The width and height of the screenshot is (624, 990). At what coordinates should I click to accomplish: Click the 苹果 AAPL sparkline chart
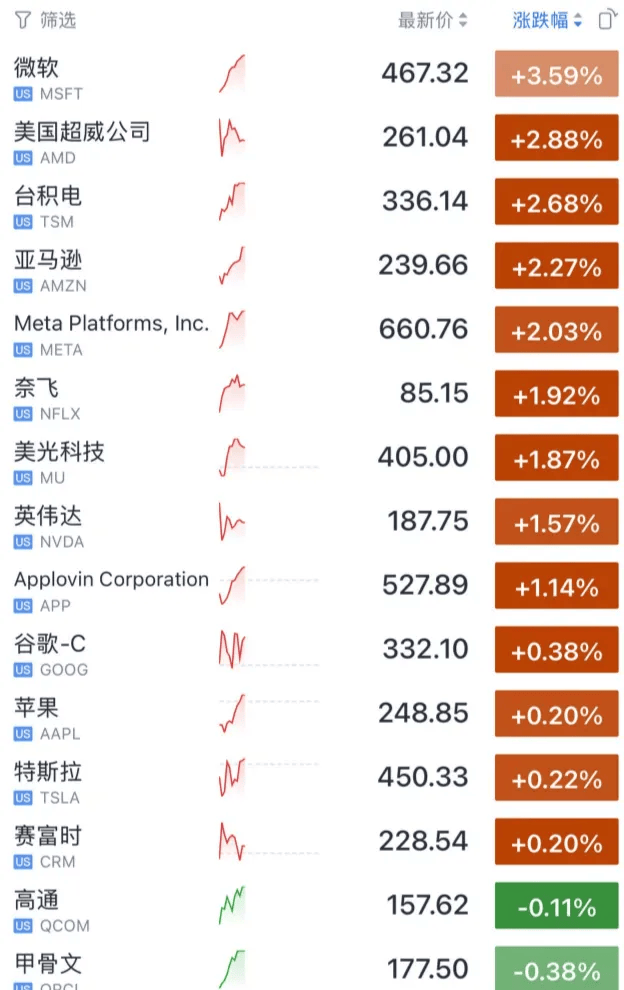[232, 715]
